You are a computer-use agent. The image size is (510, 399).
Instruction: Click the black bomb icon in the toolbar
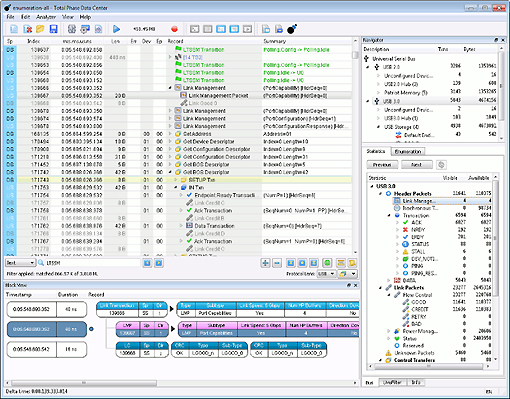point(292,29)
